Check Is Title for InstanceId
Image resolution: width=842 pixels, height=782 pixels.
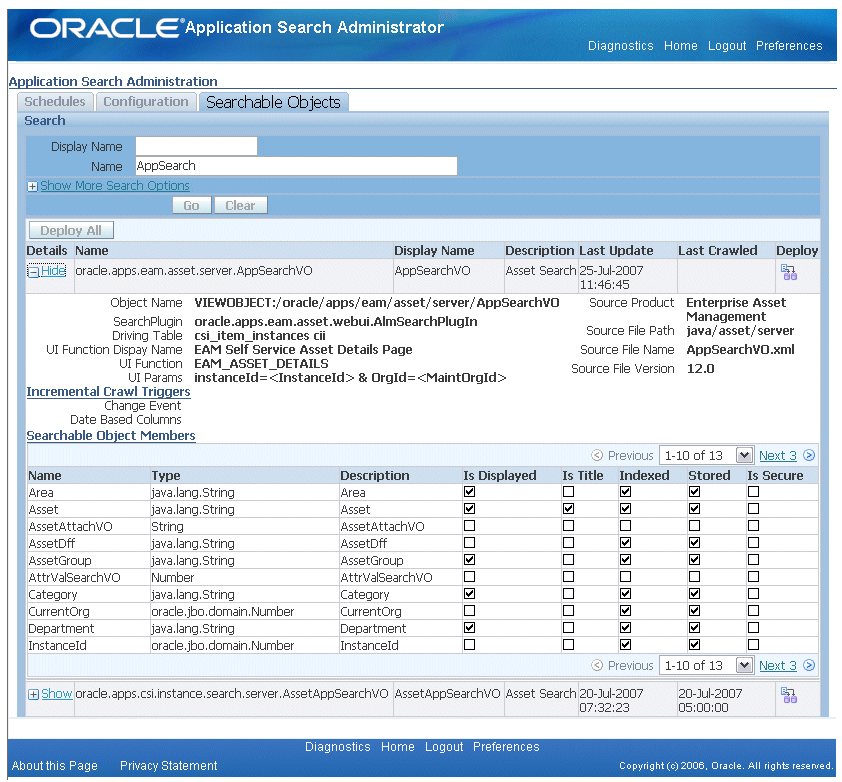pos(568,645)
